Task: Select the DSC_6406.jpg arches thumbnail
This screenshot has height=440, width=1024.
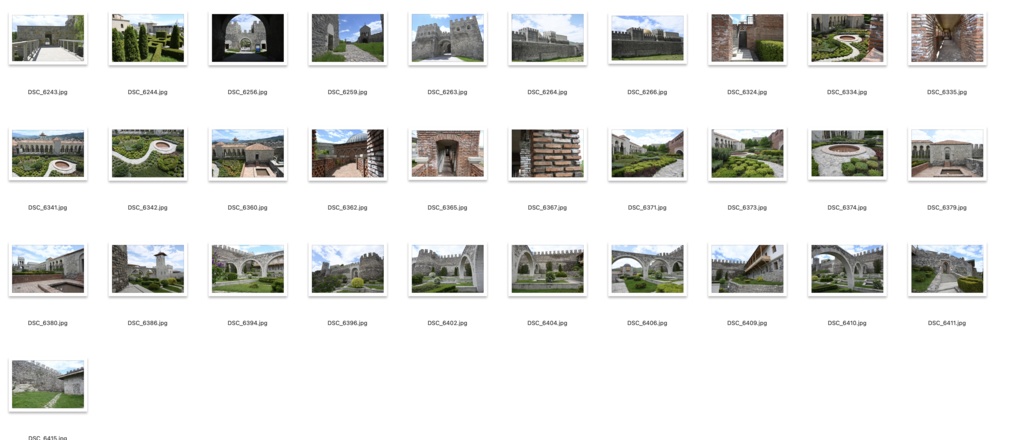Action: (x=647, y=269)
